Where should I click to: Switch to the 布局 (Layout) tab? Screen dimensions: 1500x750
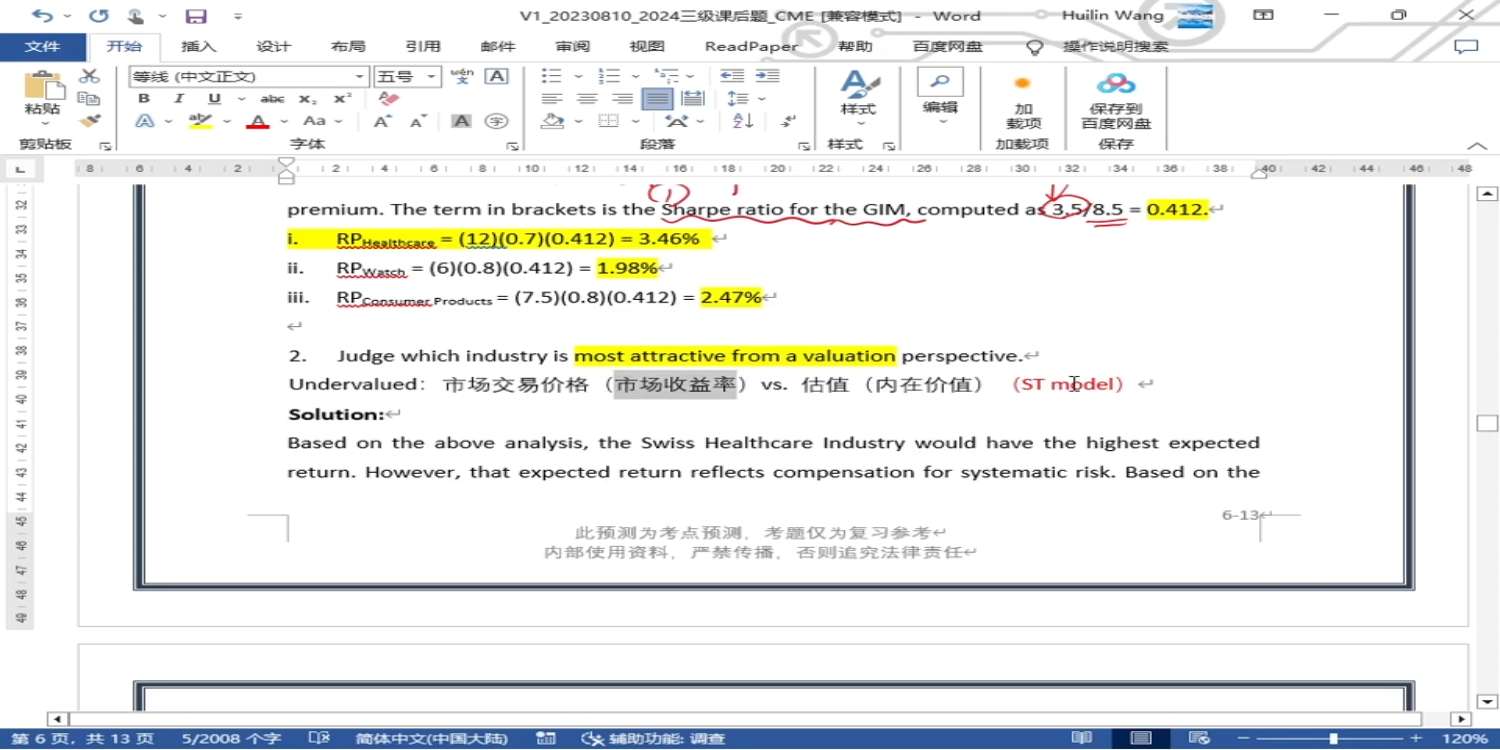coord(348,47)
